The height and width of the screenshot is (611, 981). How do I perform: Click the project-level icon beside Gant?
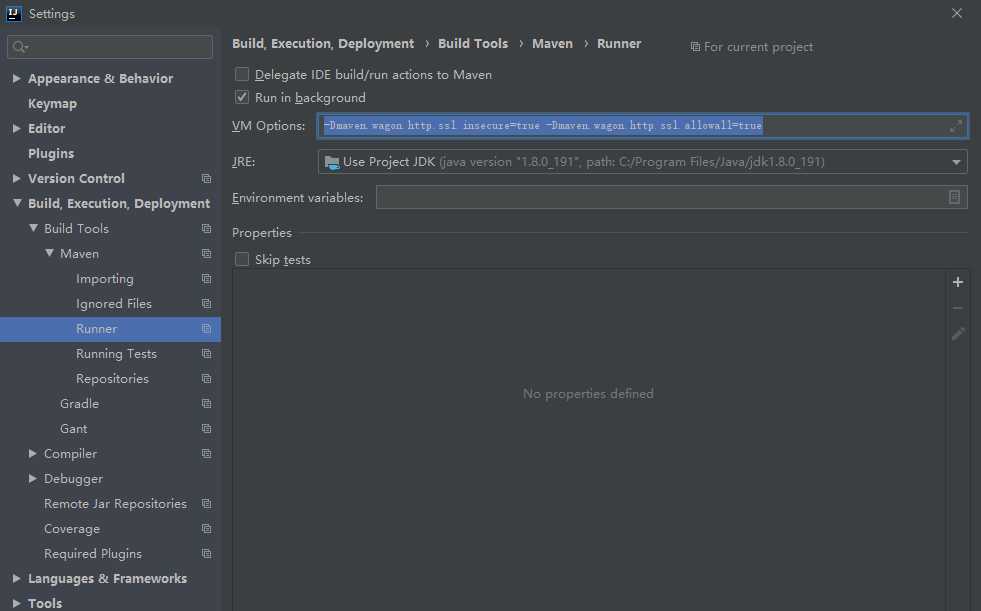tap(206, 429)
